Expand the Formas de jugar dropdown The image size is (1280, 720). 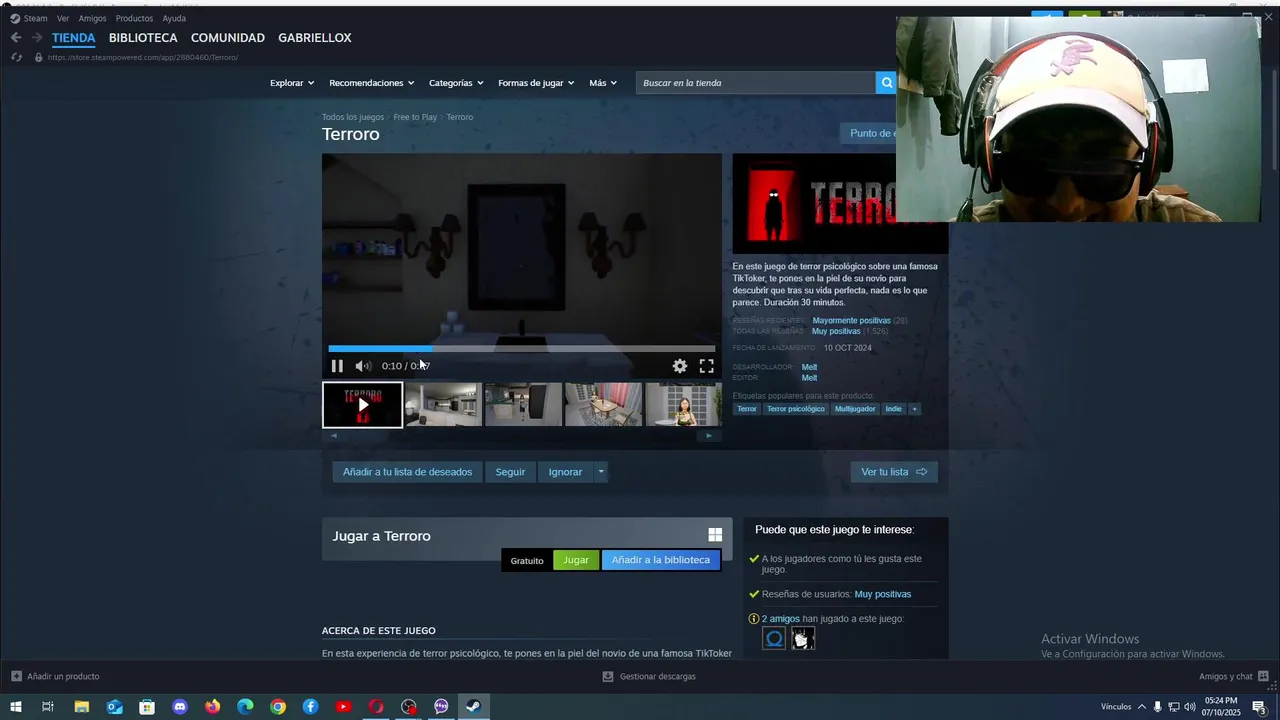pyautogui.click(x=537, y=83)
